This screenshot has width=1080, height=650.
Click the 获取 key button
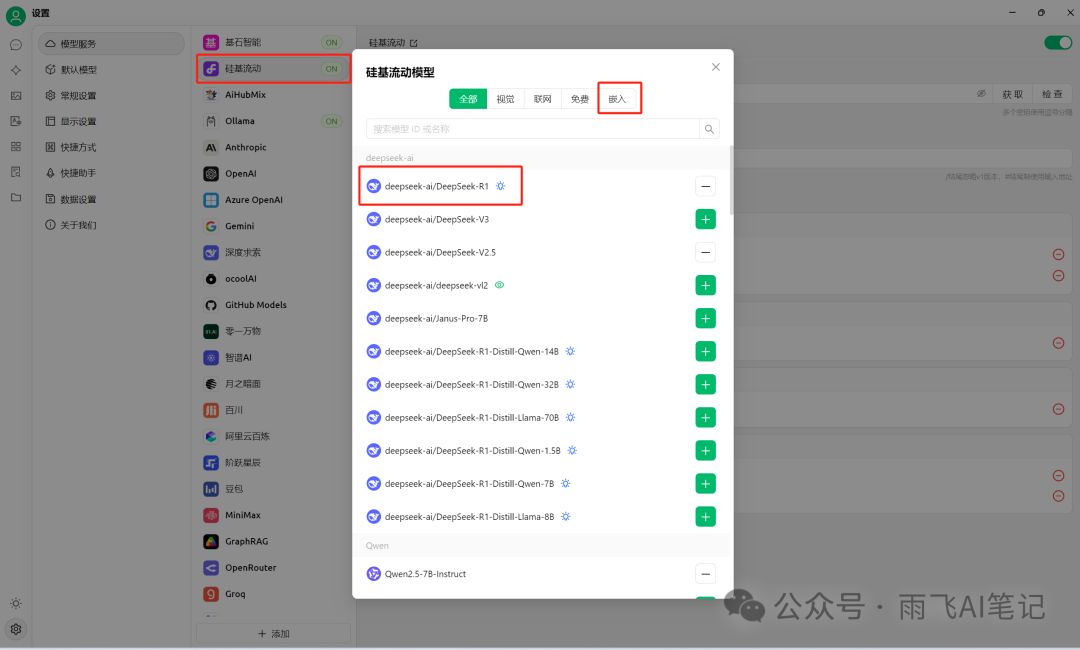point(1012,94)
